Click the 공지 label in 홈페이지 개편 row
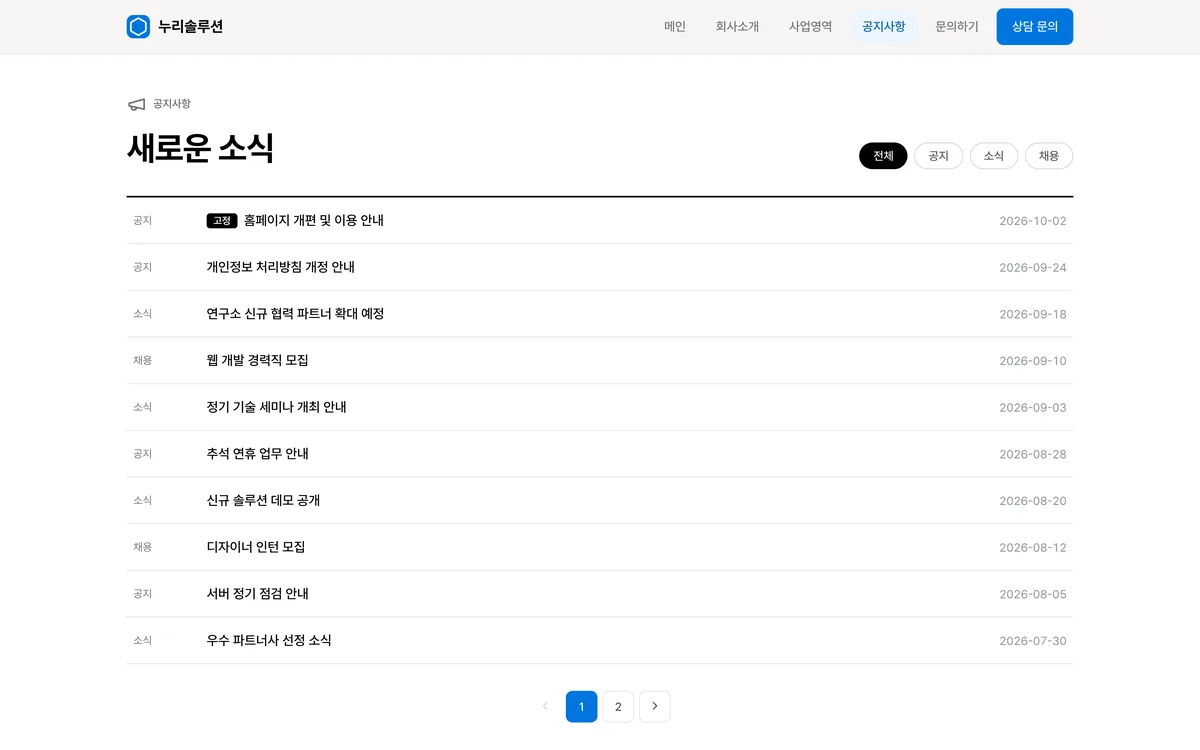This screenshot has width=1200, height=750. point(142,221)
